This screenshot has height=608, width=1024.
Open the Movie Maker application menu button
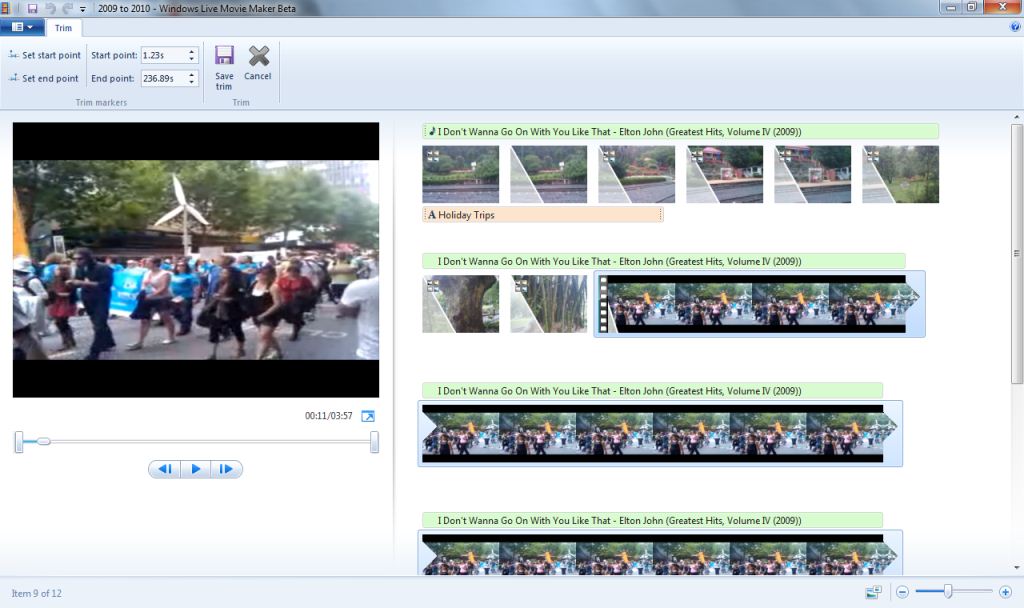coord(22,27)
